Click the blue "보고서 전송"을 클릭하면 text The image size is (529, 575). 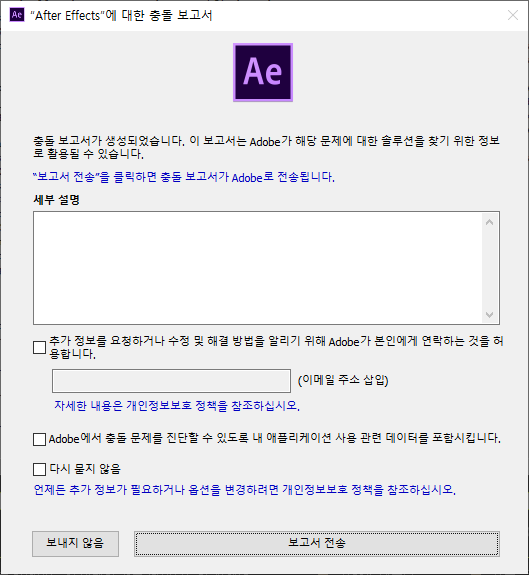tap(184, 177)
